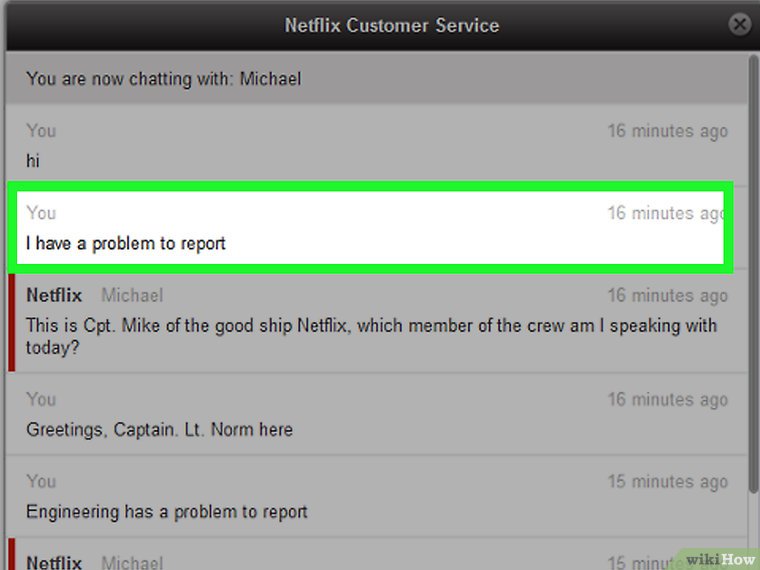Close the Netflix Customer Service chat window

tap(740, 24)
